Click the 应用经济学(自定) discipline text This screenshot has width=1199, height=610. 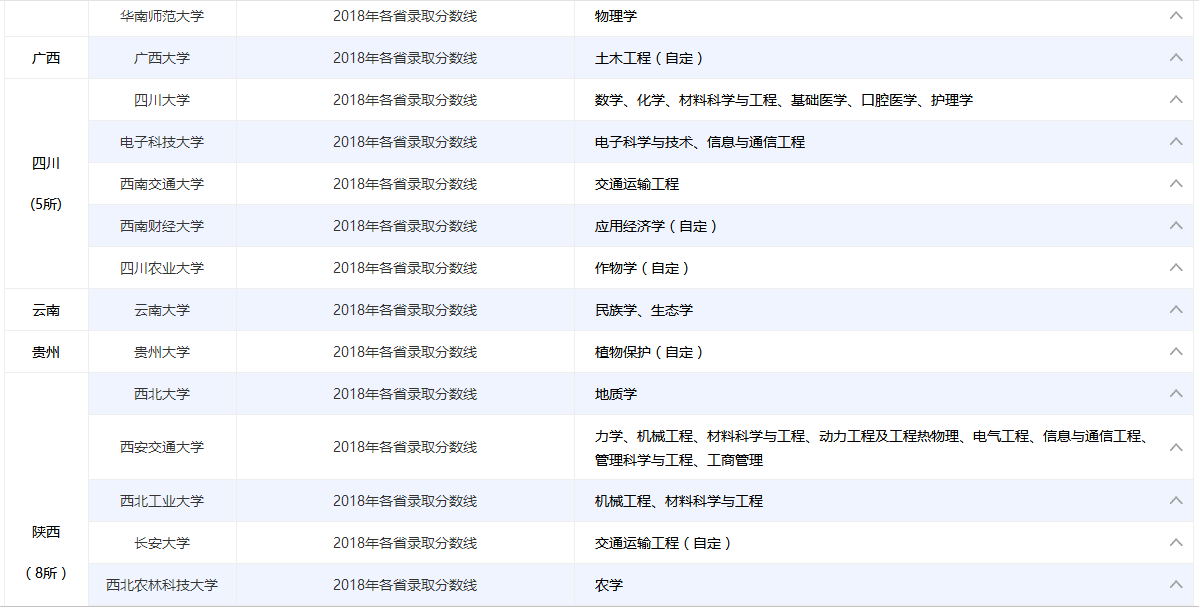(656, 226)
